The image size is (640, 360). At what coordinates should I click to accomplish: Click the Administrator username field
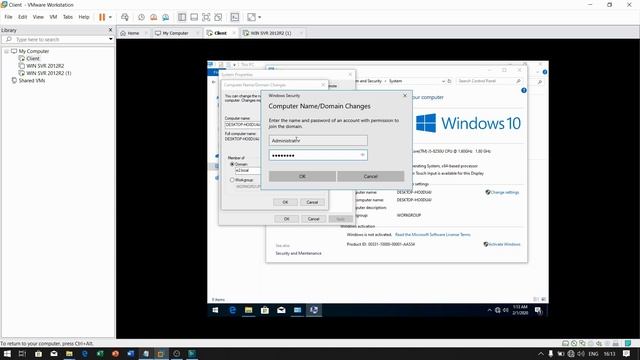[x=318, y=140]
